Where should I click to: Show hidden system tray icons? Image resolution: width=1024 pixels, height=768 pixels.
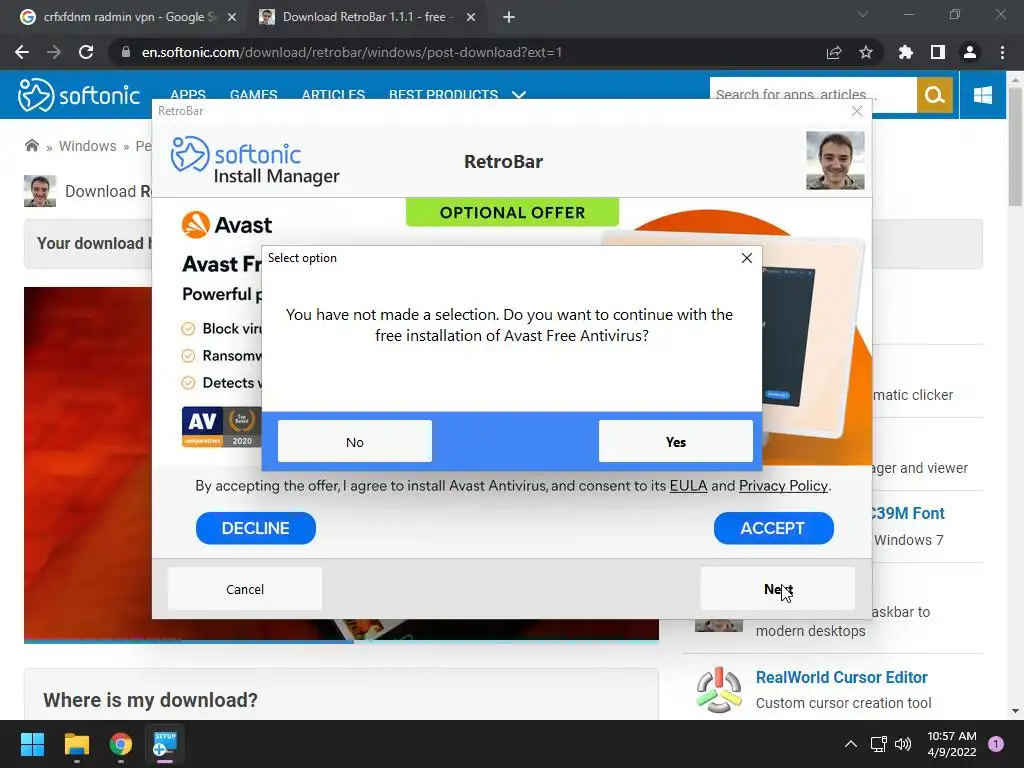[851, 744]
